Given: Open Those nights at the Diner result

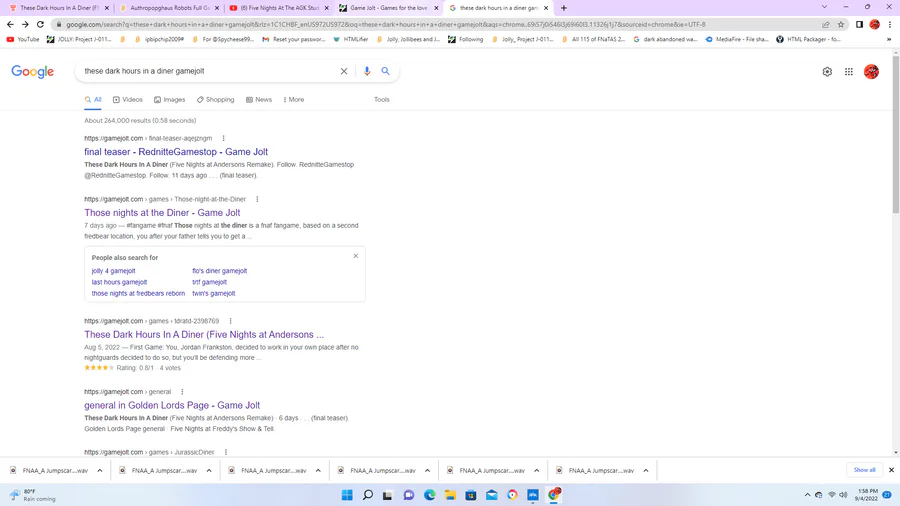Looking at the screenshot, I should [162, 213].
